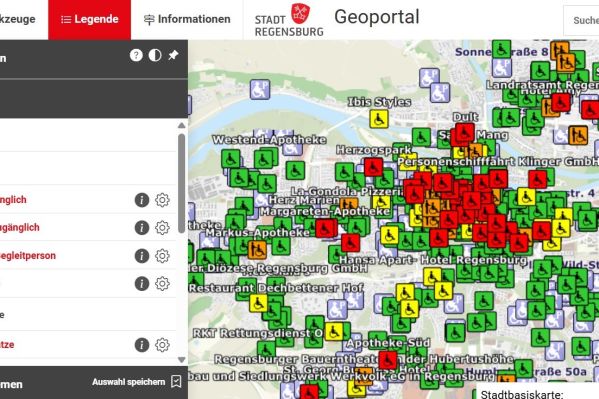The image size is (599, 399).
Task: Click the Auswahl speichern button
Action: (x=136, y=382)
